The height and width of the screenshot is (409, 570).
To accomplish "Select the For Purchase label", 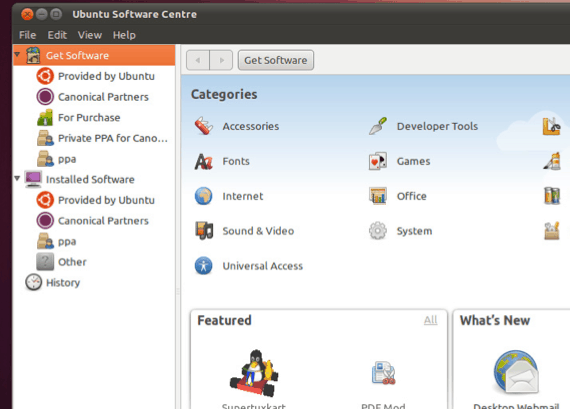I will pos(89,118).
